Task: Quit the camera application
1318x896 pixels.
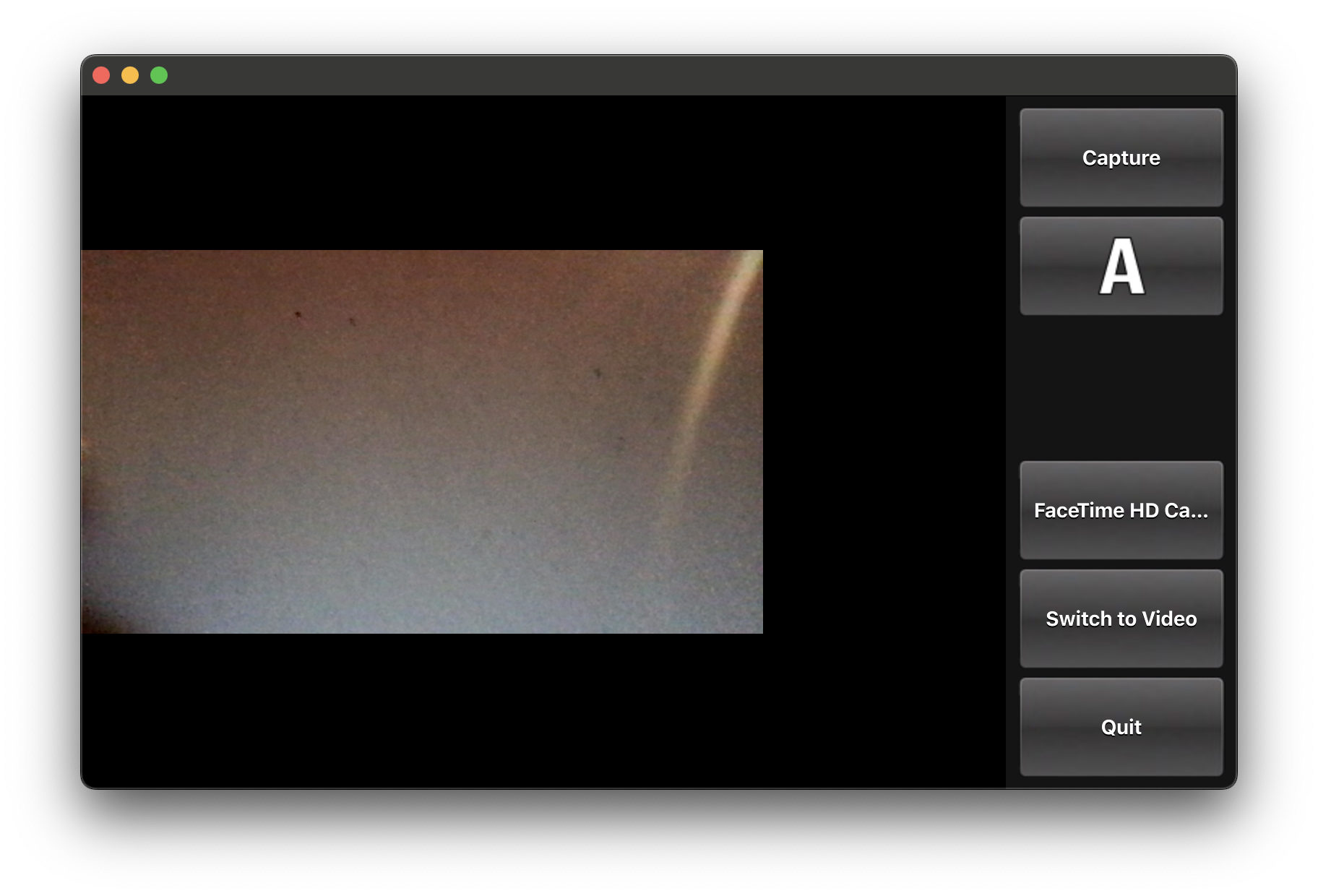Action: click(x=1121, y=727)
